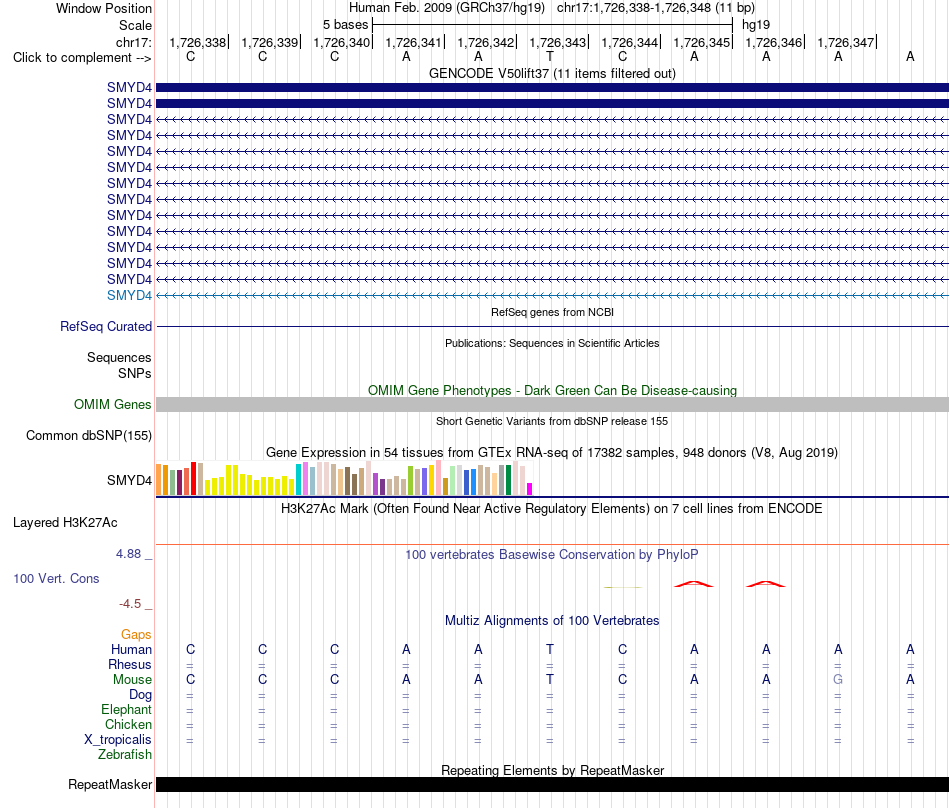Click the Scale track label

[x=135, y=25]
